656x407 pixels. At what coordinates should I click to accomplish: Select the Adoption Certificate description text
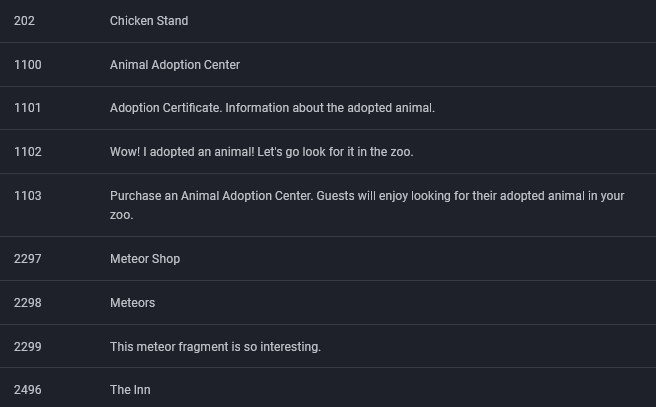(272, 108)
